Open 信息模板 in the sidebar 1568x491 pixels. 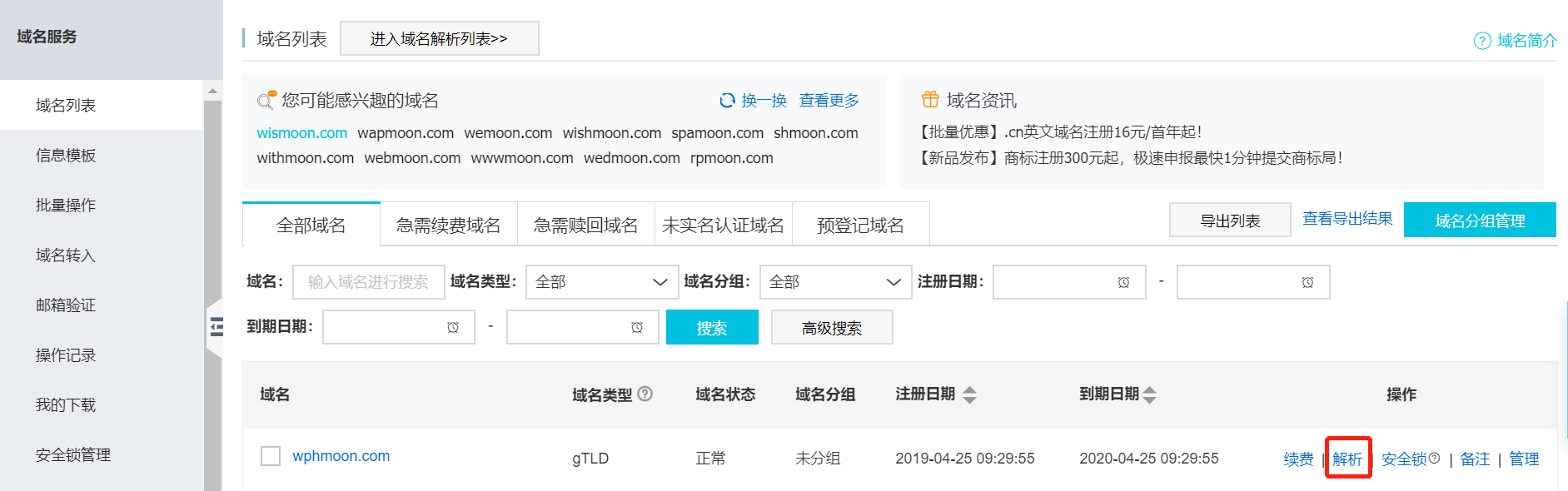(x=102, y=155)
